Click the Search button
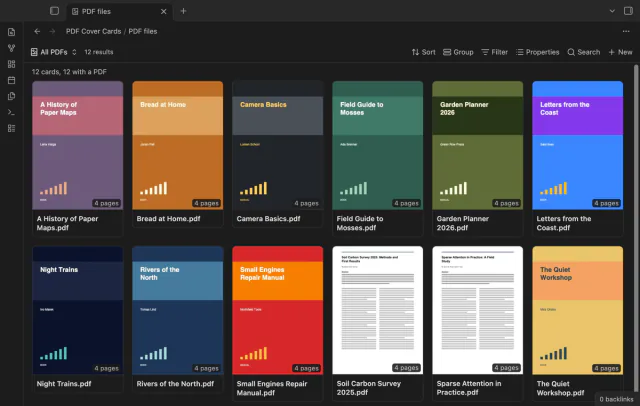Viewport: 640px width, 406px height. 584,52
